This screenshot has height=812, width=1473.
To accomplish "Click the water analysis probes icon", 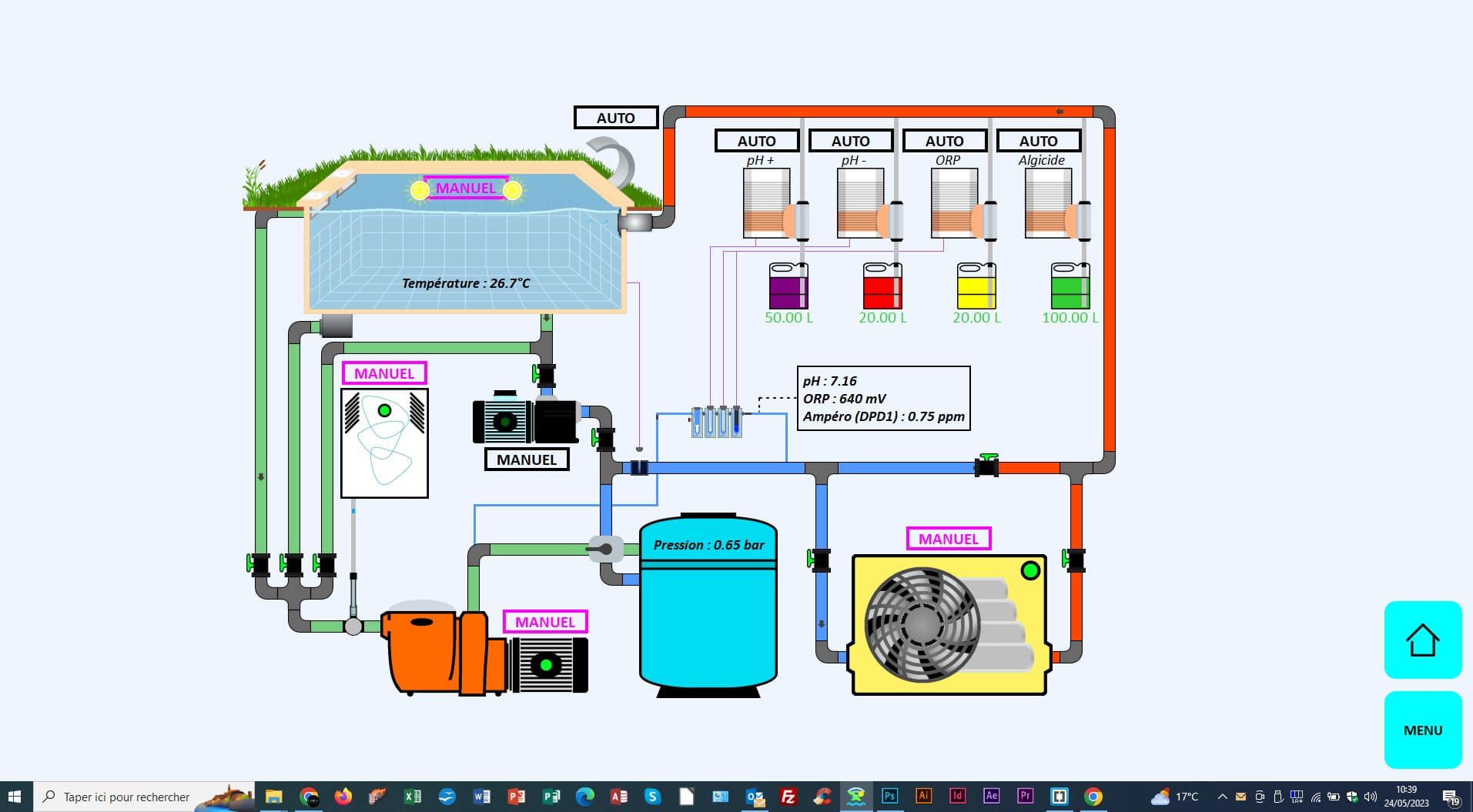I will click(716, 419).
